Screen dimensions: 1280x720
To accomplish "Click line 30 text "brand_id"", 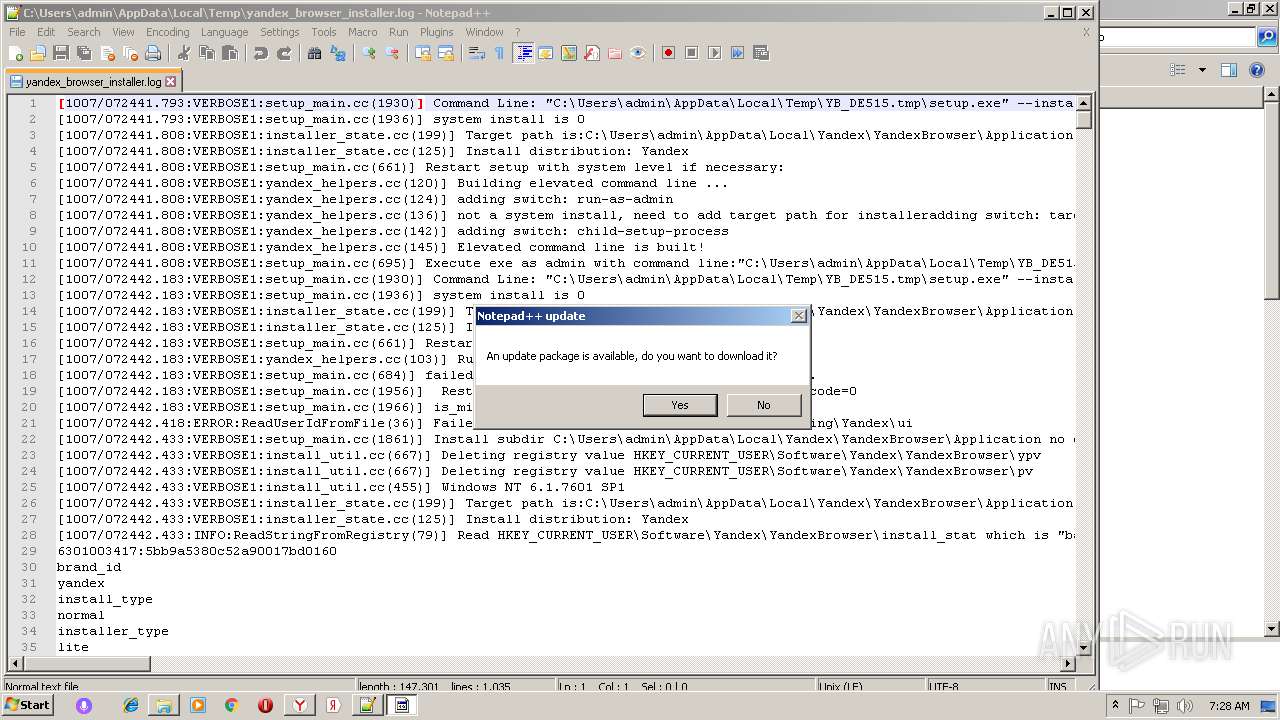I will coord(89,567).
